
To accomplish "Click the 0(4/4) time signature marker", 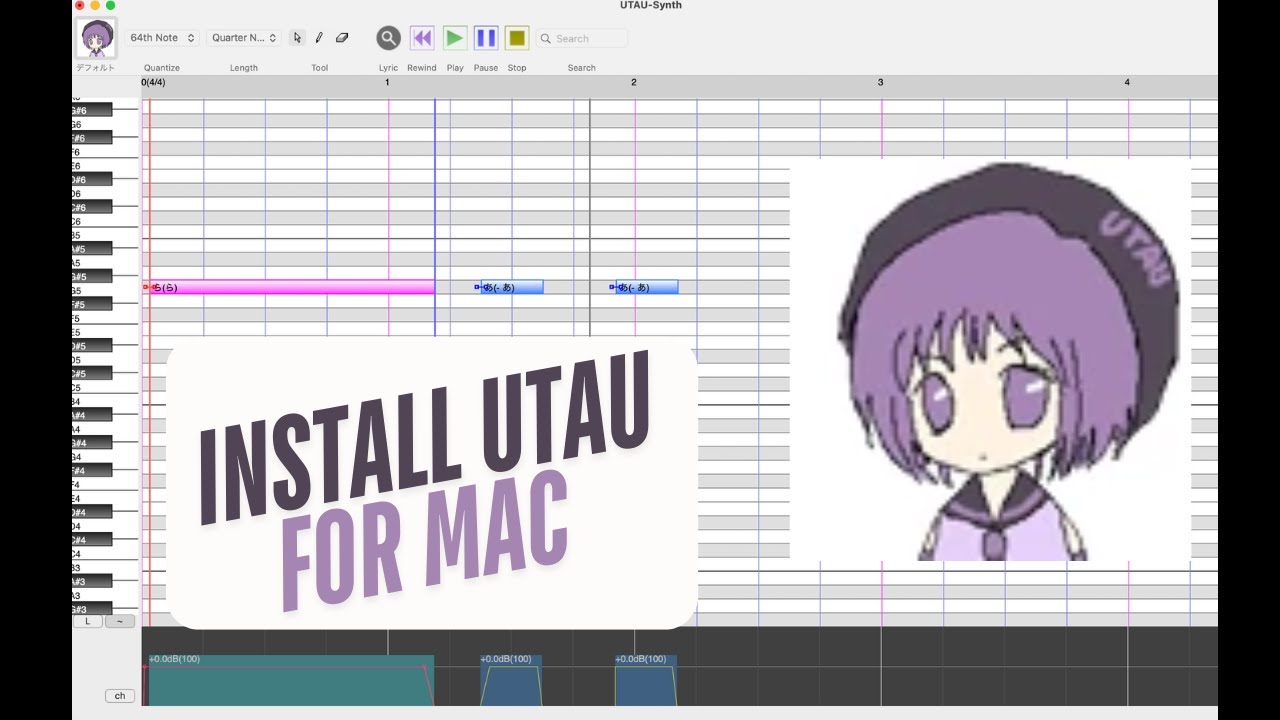I will pos(153,82).
